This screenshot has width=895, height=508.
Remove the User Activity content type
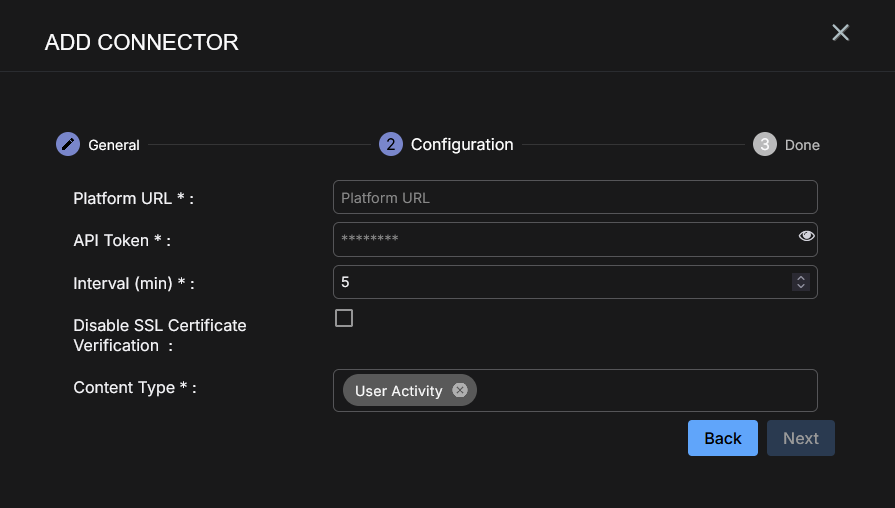coord(460,390)
